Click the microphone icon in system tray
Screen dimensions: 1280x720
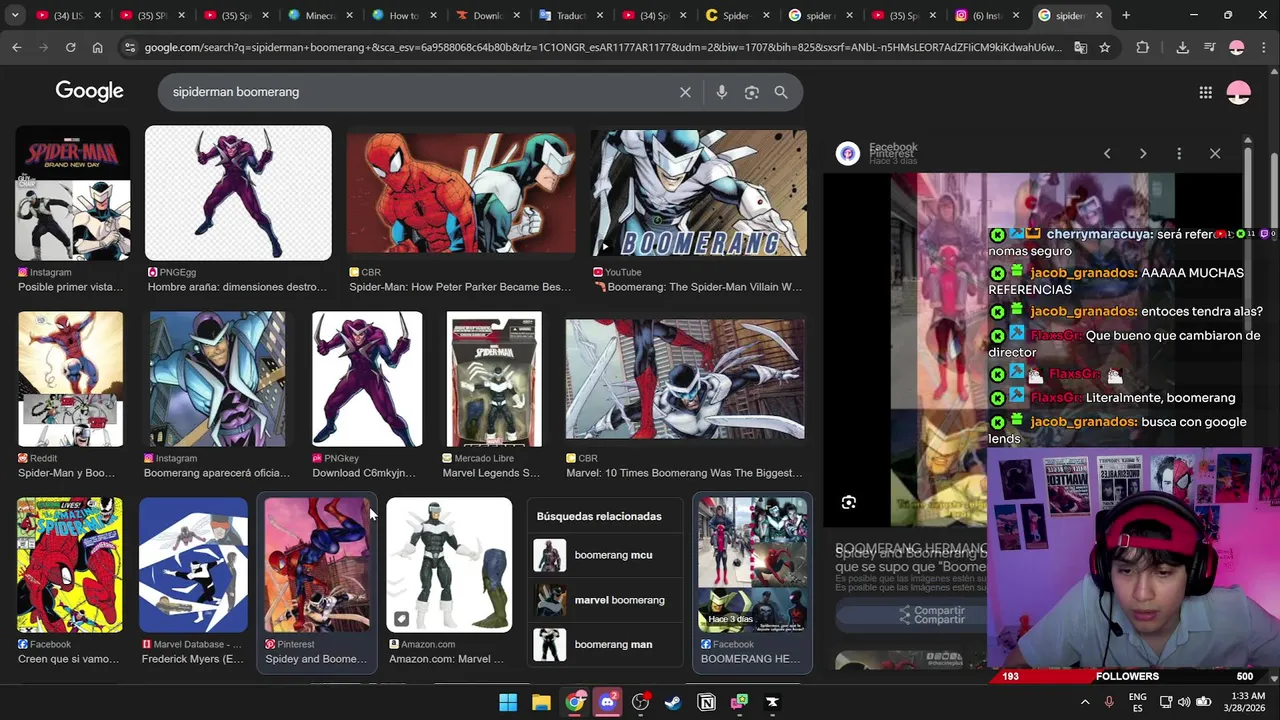1109,702
